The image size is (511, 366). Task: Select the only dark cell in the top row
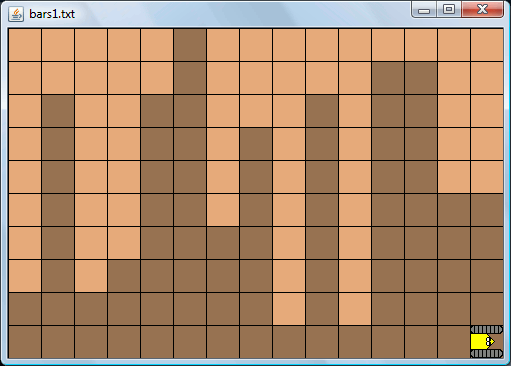coord(190,45)
